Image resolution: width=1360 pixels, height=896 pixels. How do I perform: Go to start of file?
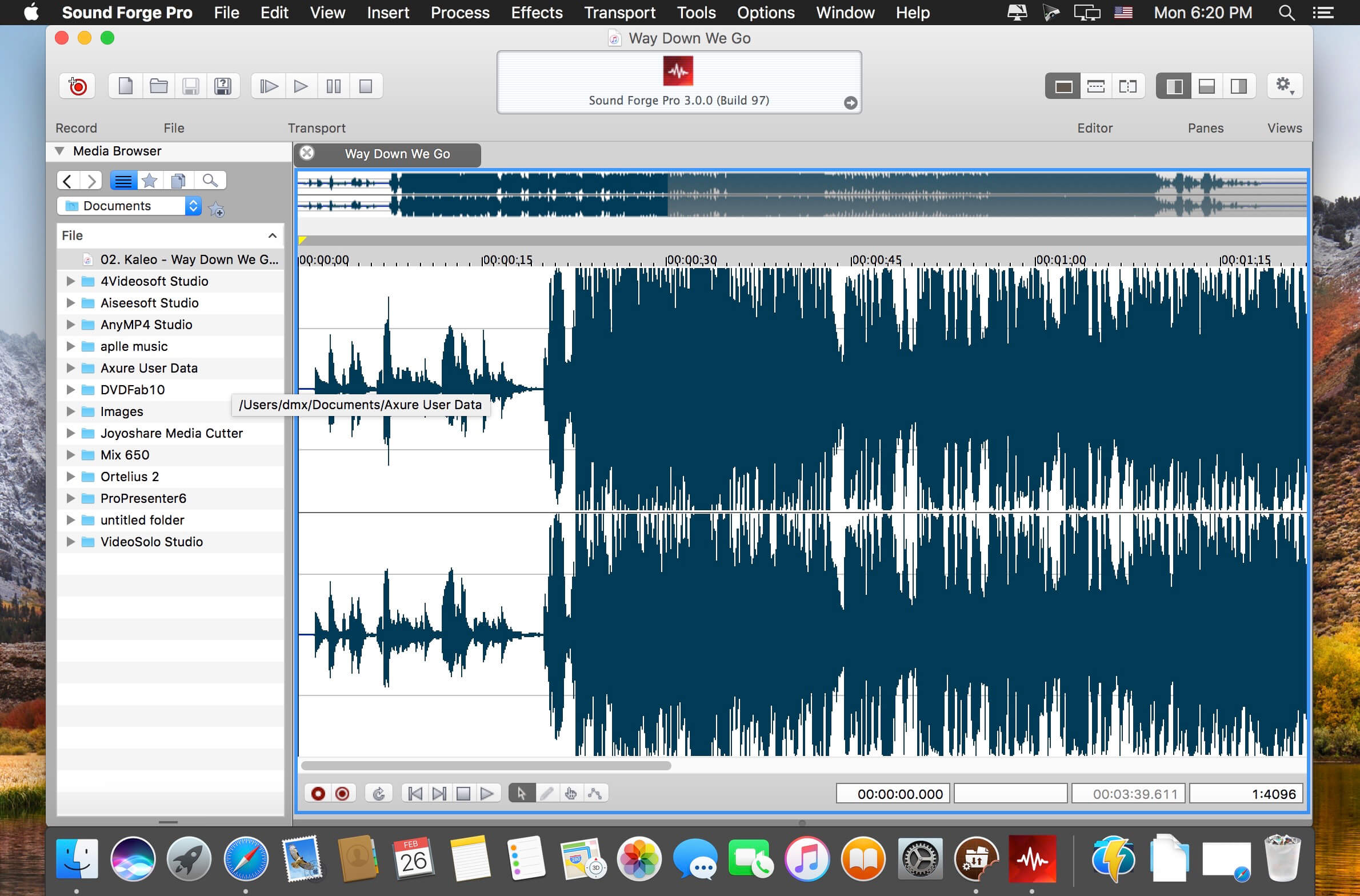pos(415,793)
